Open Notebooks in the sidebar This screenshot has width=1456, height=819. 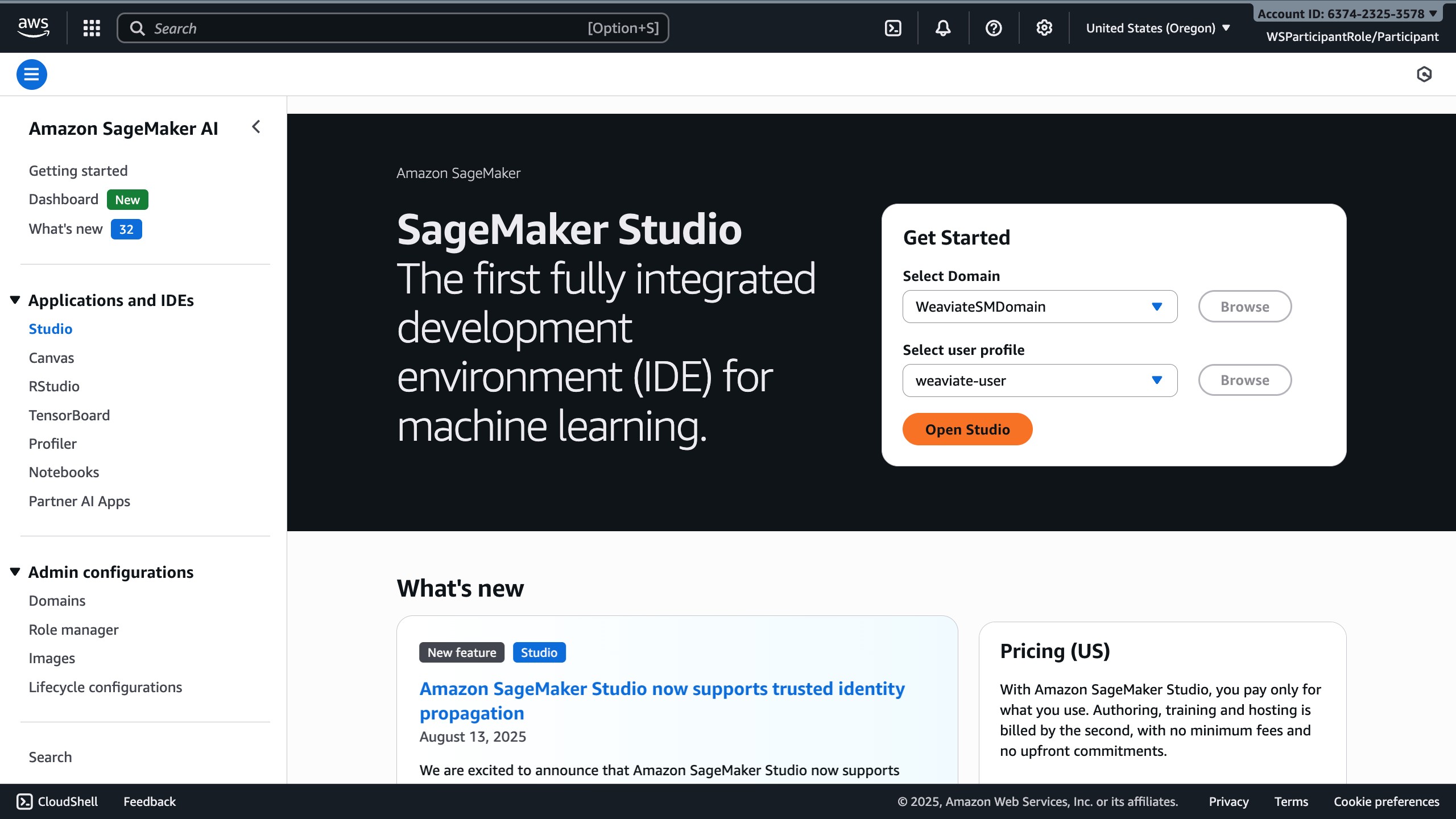click(64, 472)
